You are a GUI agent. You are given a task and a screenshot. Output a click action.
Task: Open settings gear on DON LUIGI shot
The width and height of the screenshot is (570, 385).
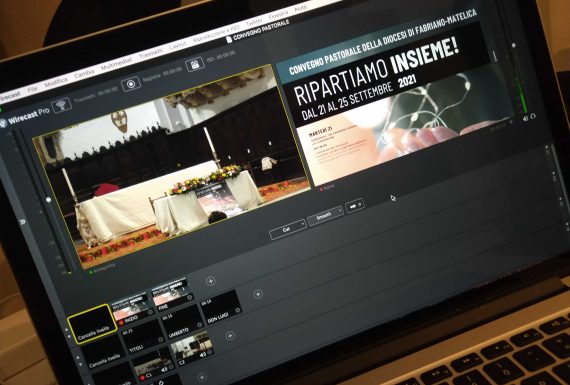coord(237,310)
